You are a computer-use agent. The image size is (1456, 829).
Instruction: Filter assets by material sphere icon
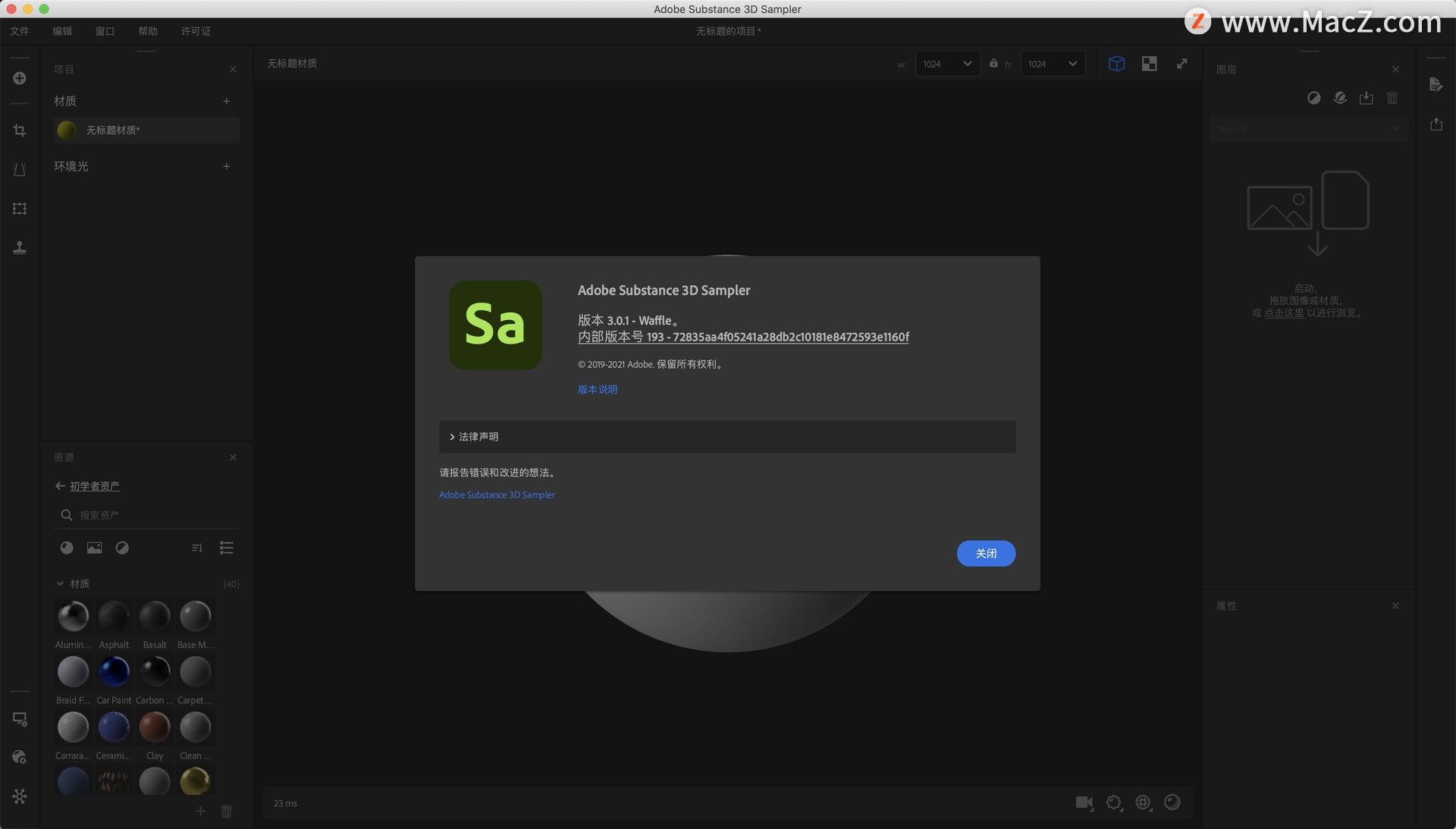coord(67,548)
